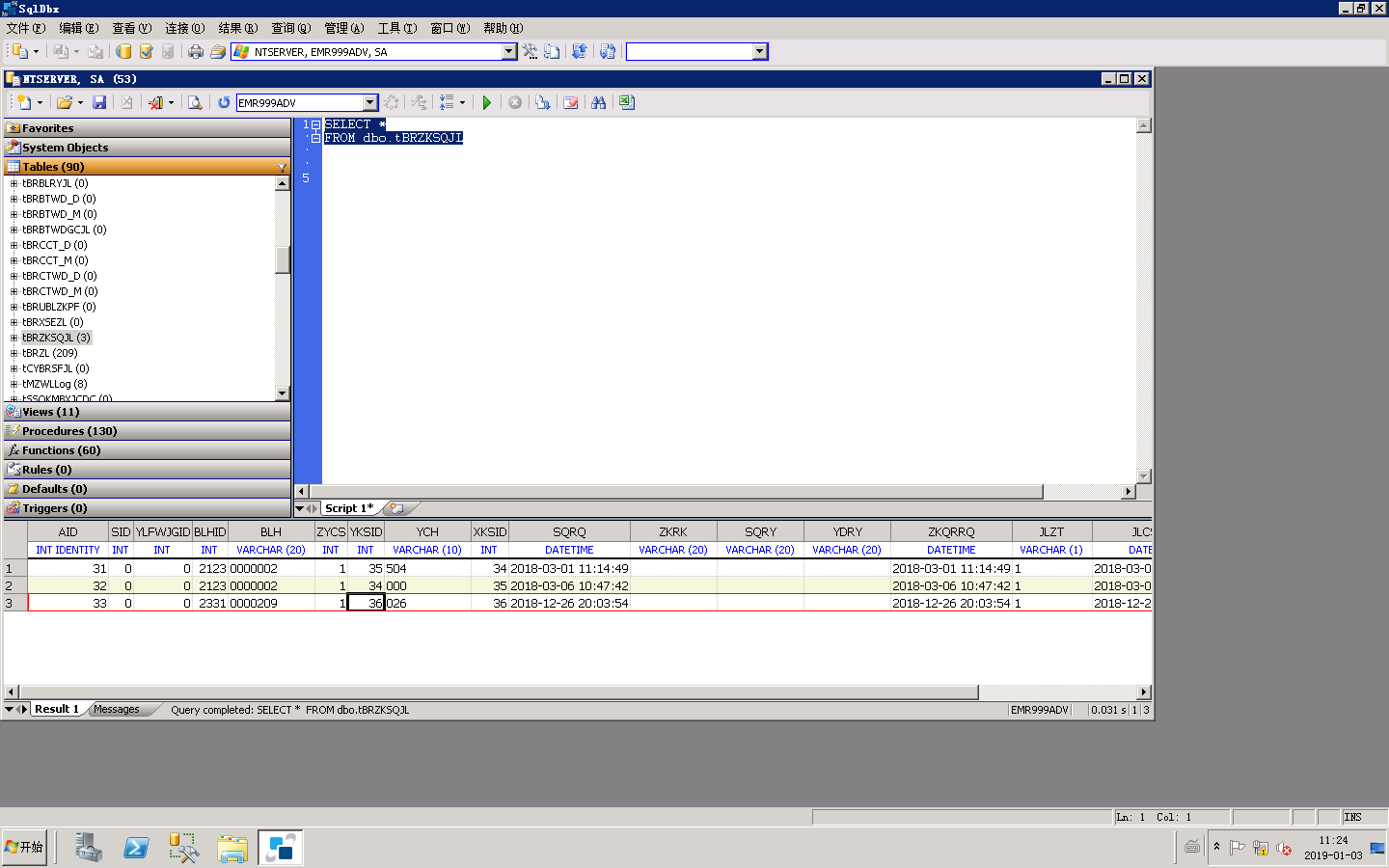Expand the tBRBLRYJL (0) table node
Image resolution: width=1389 pixels, height=868 pixels.
pos(14,183)
